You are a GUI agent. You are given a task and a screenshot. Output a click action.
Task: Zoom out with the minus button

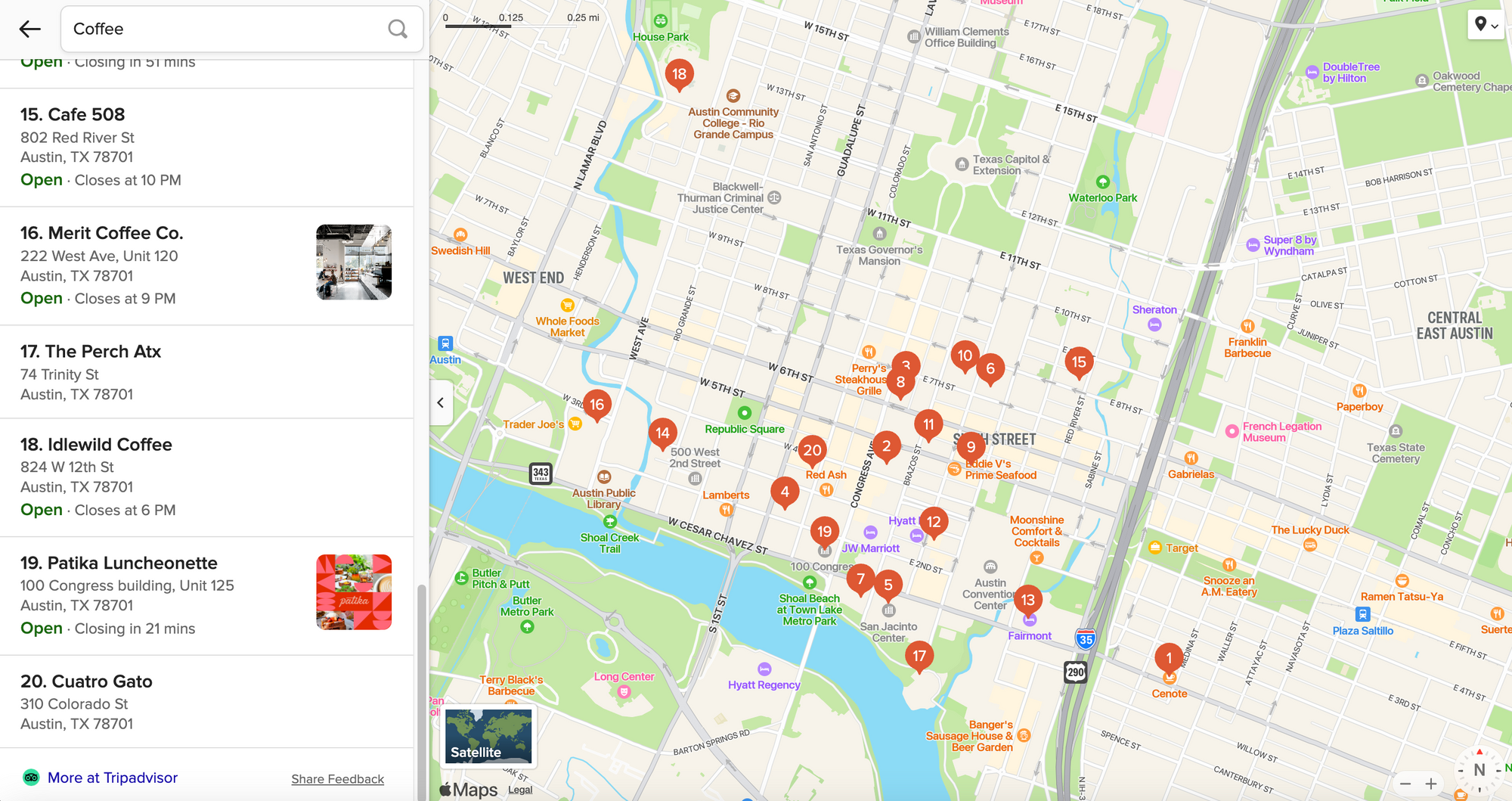coord(1405,784)
